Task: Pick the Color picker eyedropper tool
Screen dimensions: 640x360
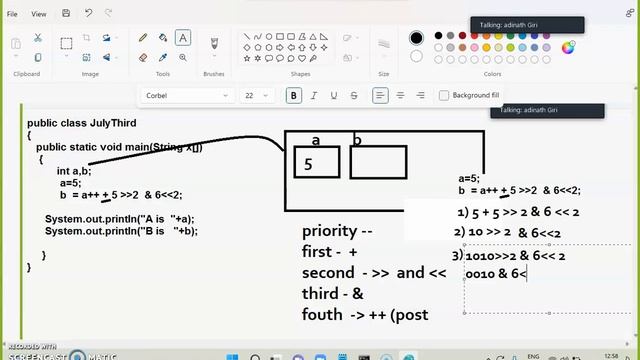Action: point(163,58)
